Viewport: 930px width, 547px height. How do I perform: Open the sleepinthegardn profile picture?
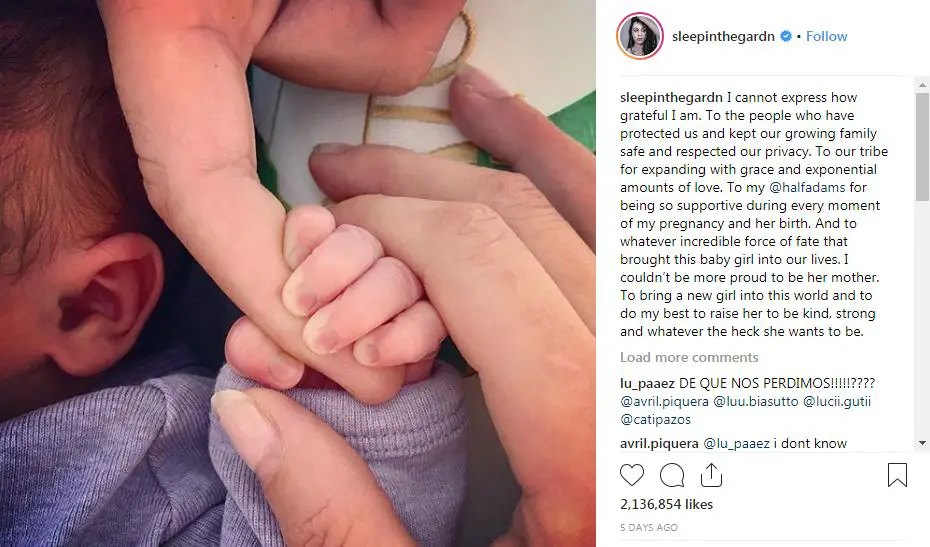click(x=640, y=36)
